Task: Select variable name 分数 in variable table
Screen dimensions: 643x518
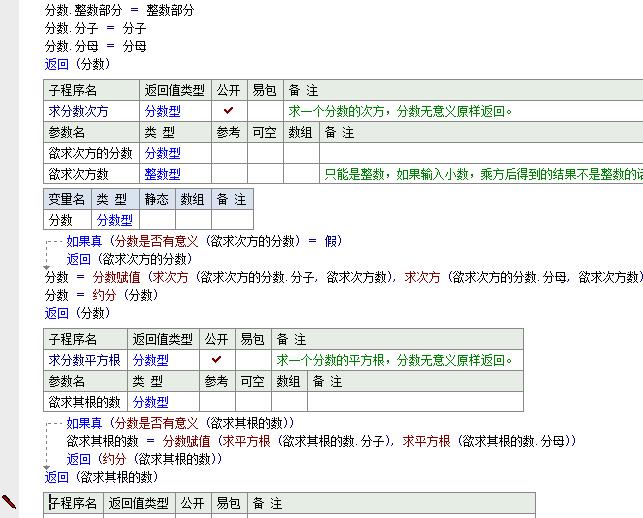Action: click(x=60, y=220)
